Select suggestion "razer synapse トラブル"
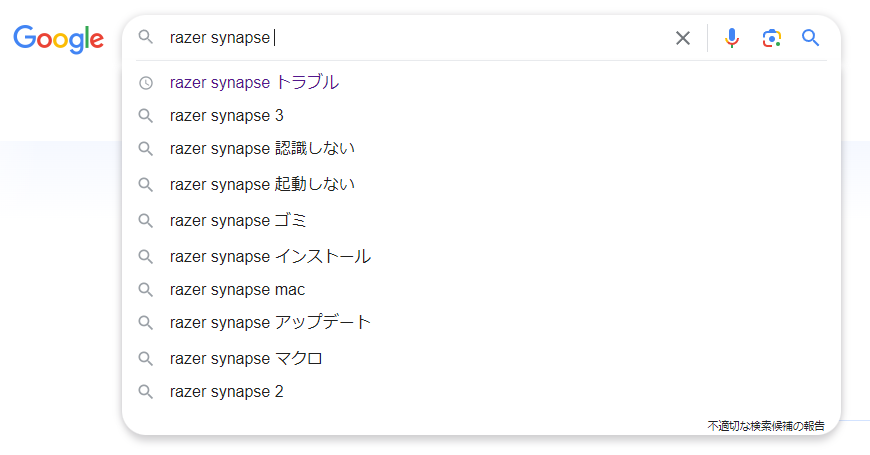The image size is (870, 455). [x=254, y=83]
